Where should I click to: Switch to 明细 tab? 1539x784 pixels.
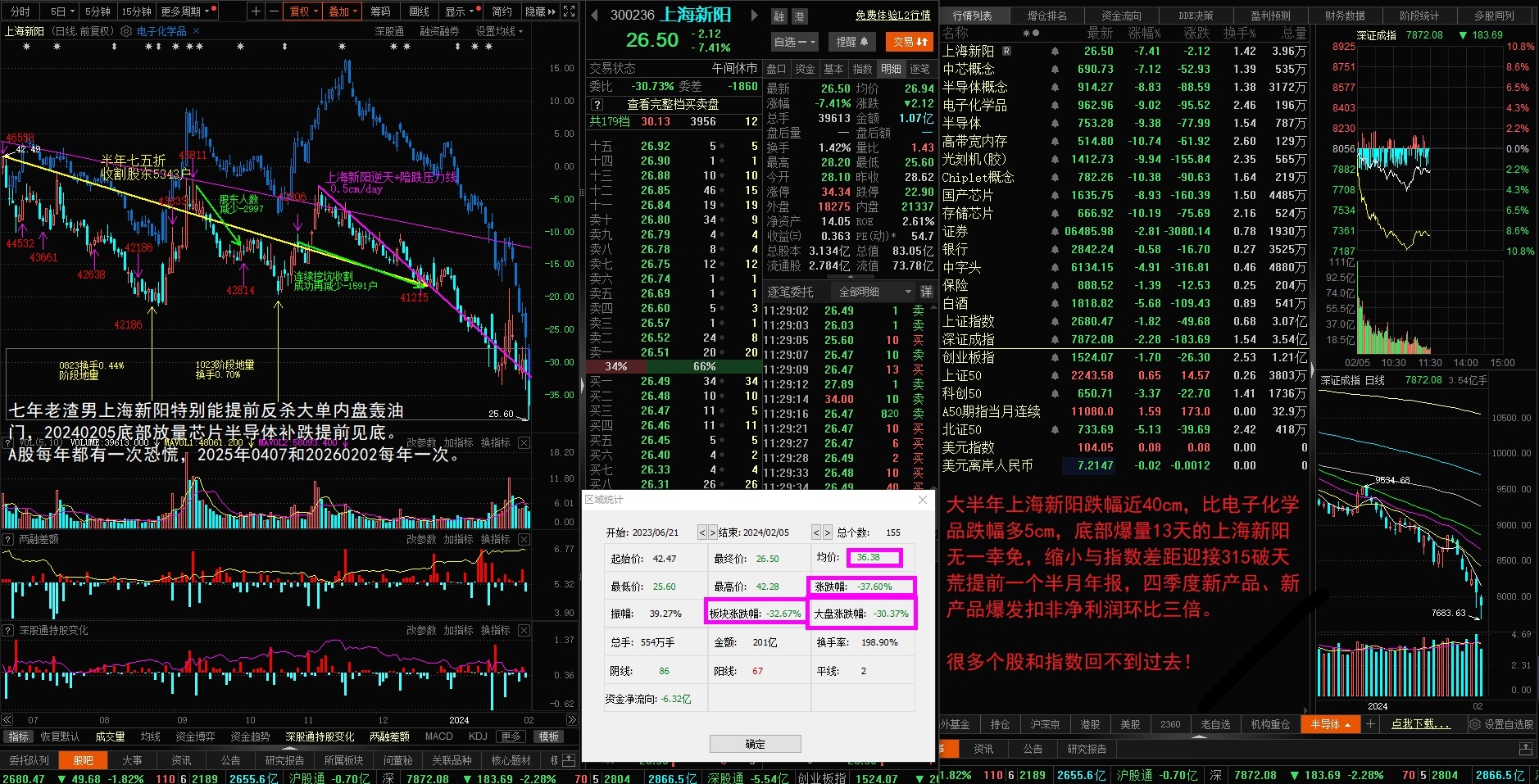(x=891, y=69)
